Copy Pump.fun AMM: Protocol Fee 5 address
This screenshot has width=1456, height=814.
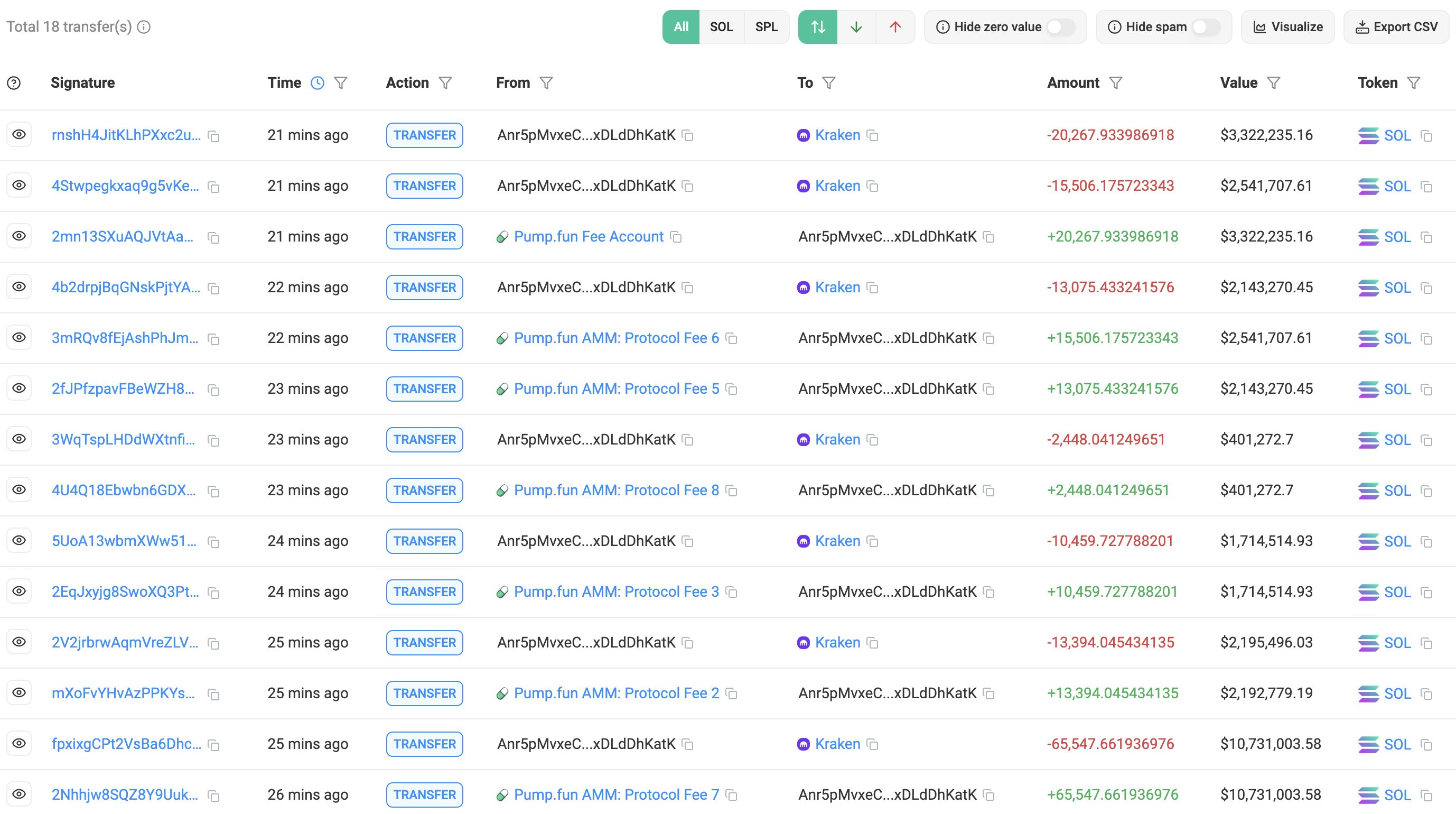pyautogui.click(x=731, y=389)
